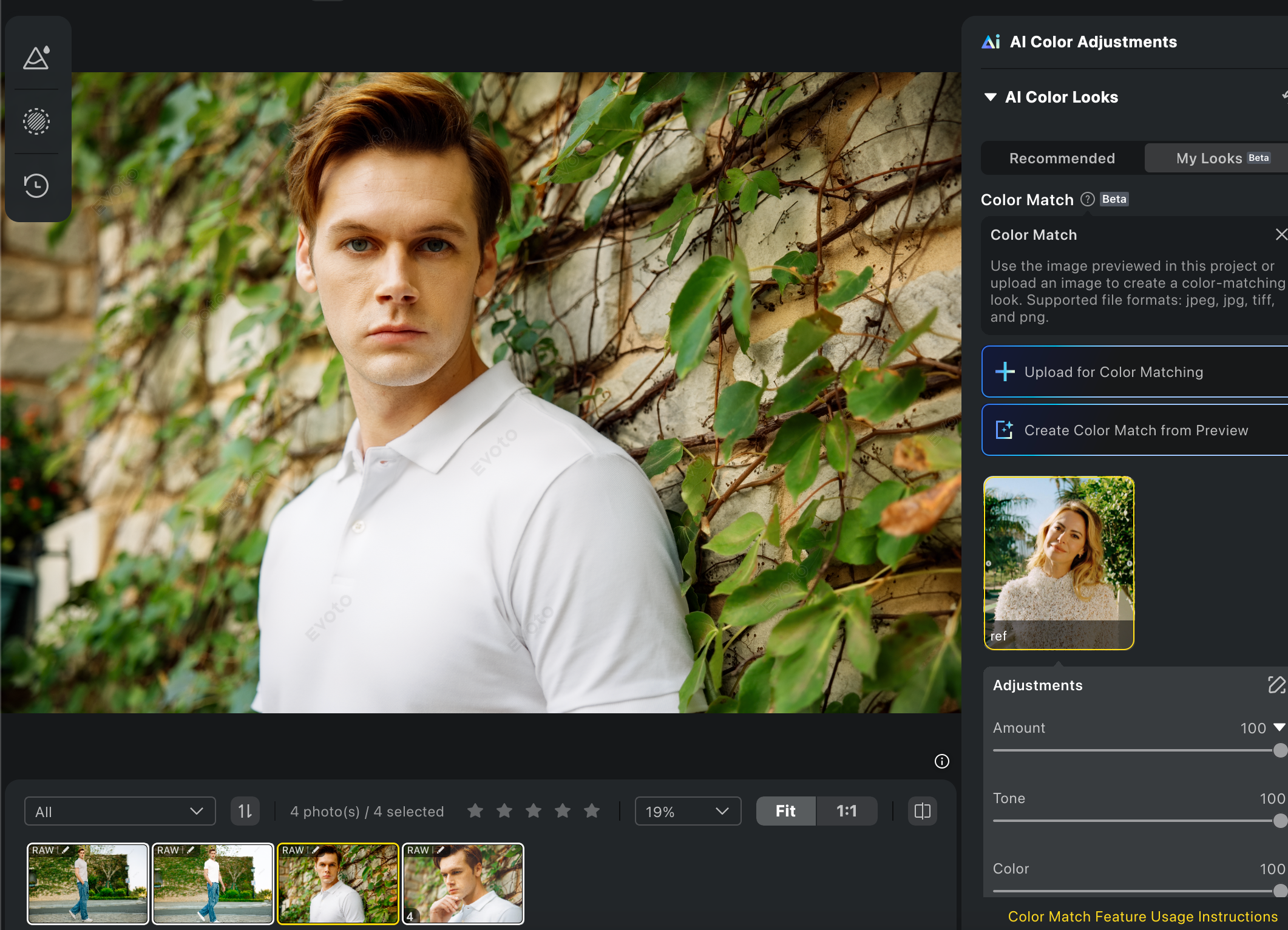
Task: Open the 19% zoom level dropdown
Action: (x=688, y=811)
